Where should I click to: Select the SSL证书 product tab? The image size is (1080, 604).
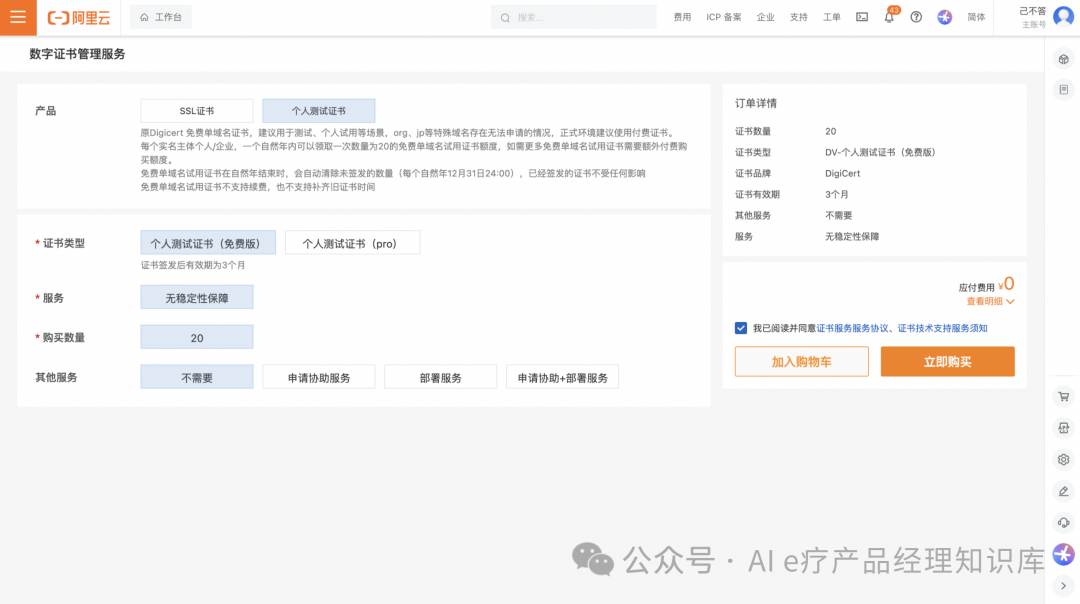197,111
